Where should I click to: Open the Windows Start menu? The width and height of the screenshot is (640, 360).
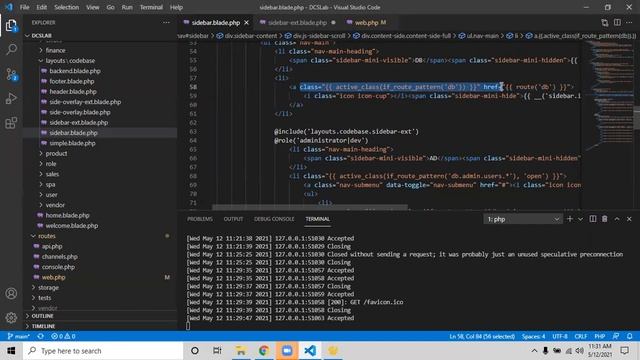coord(11,351)
